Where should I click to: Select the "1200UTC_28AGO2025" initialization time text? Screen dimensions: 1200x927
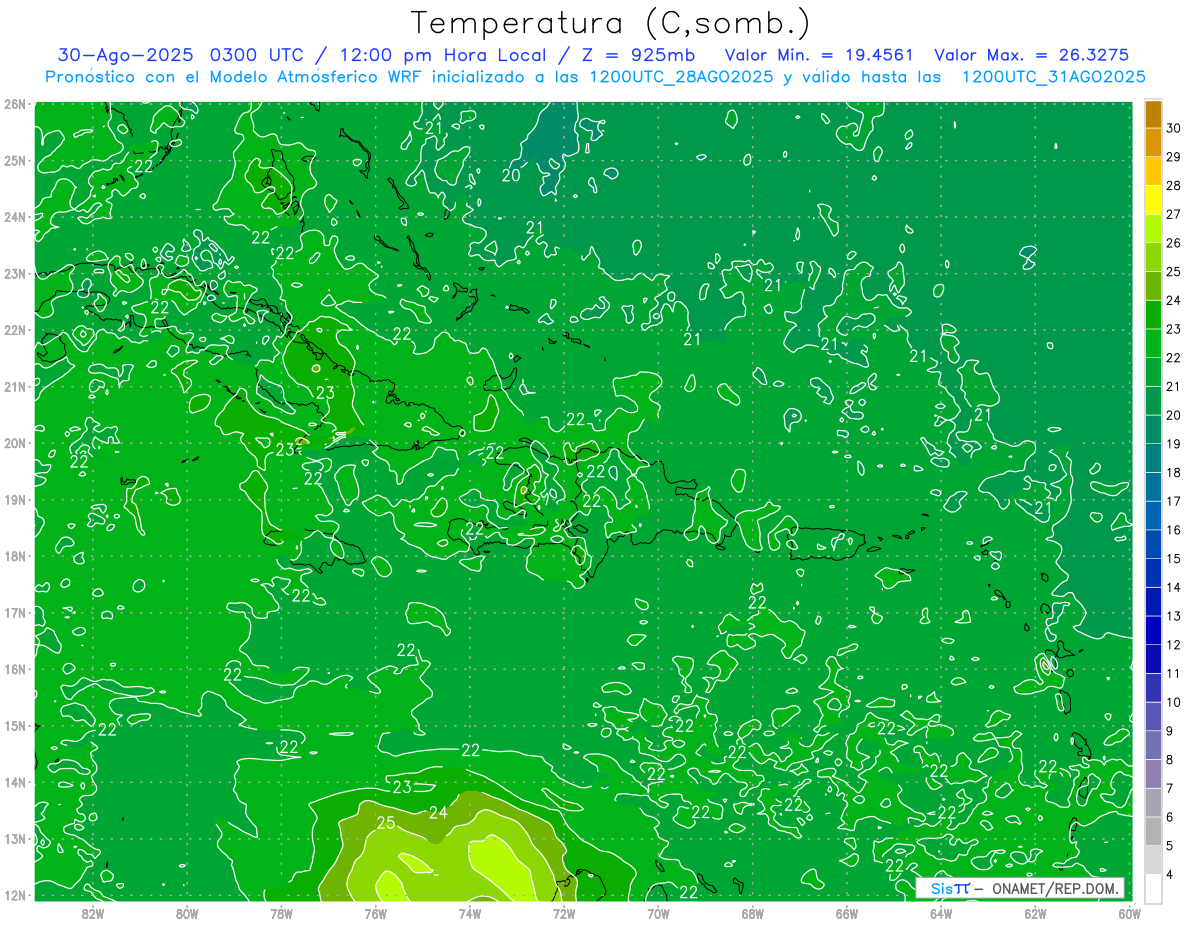(x=681, y=77)
